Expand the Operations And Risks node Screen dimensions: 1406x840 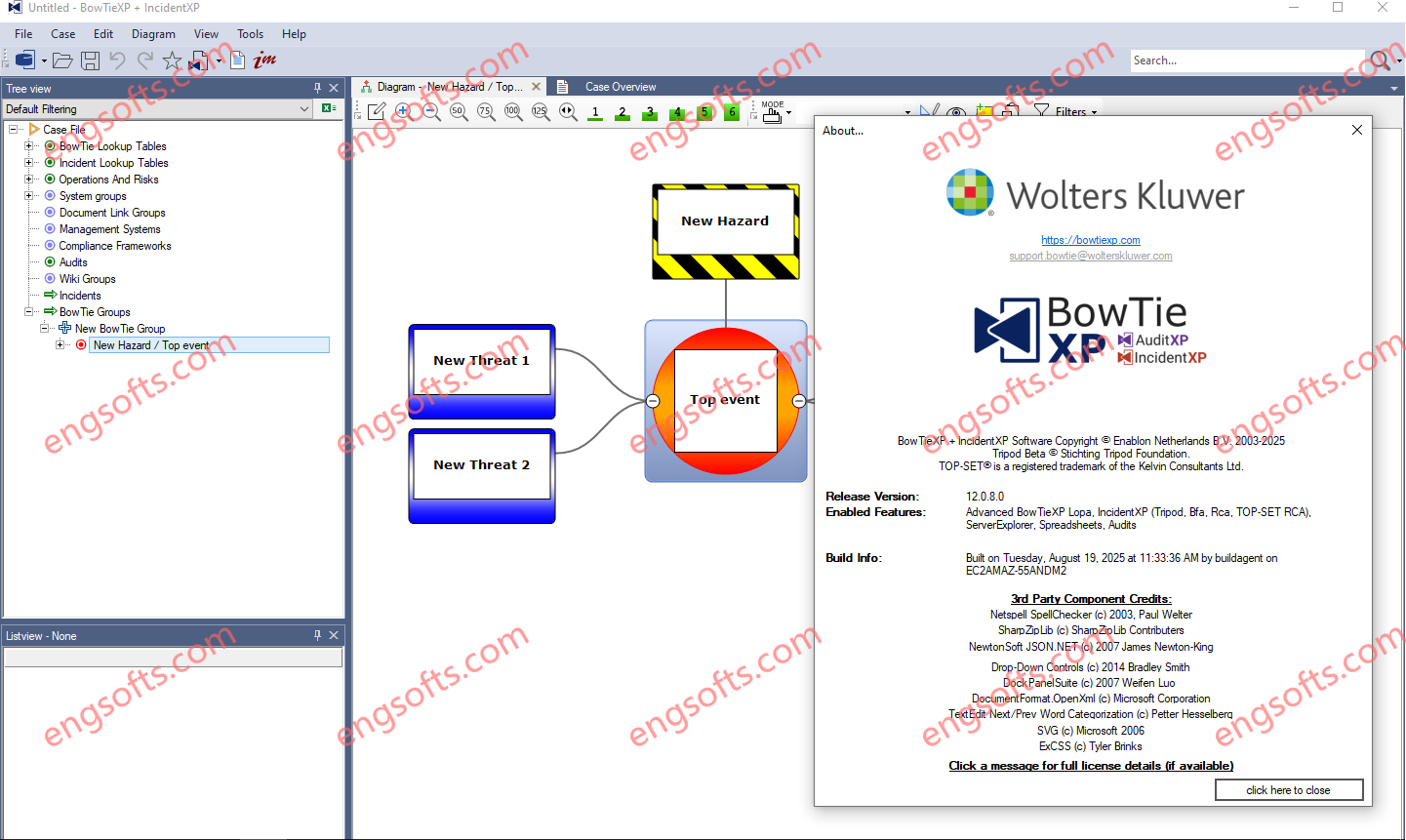pos(29,180)
